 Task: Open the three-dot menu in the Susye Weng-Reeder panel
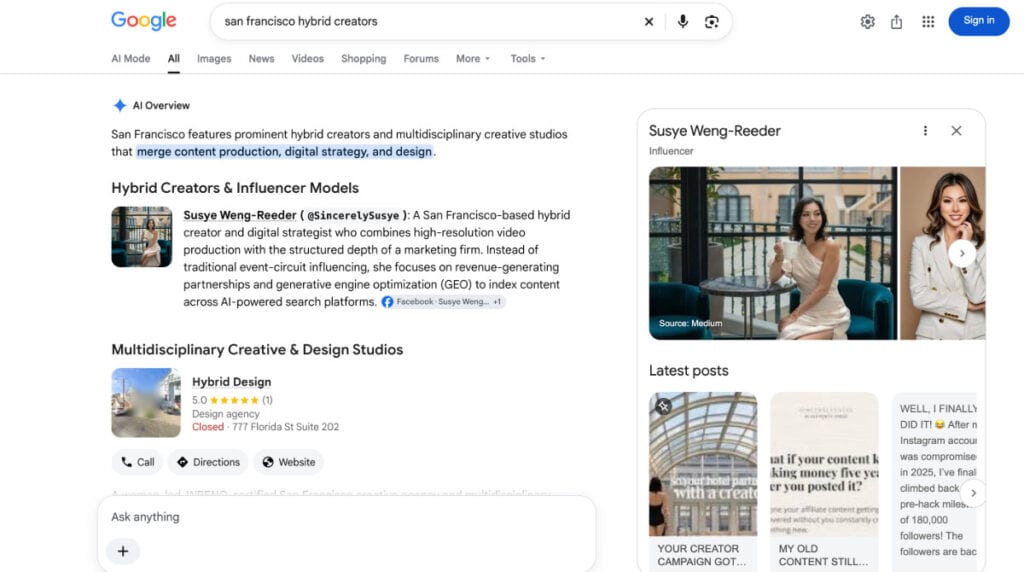(925, 131)
